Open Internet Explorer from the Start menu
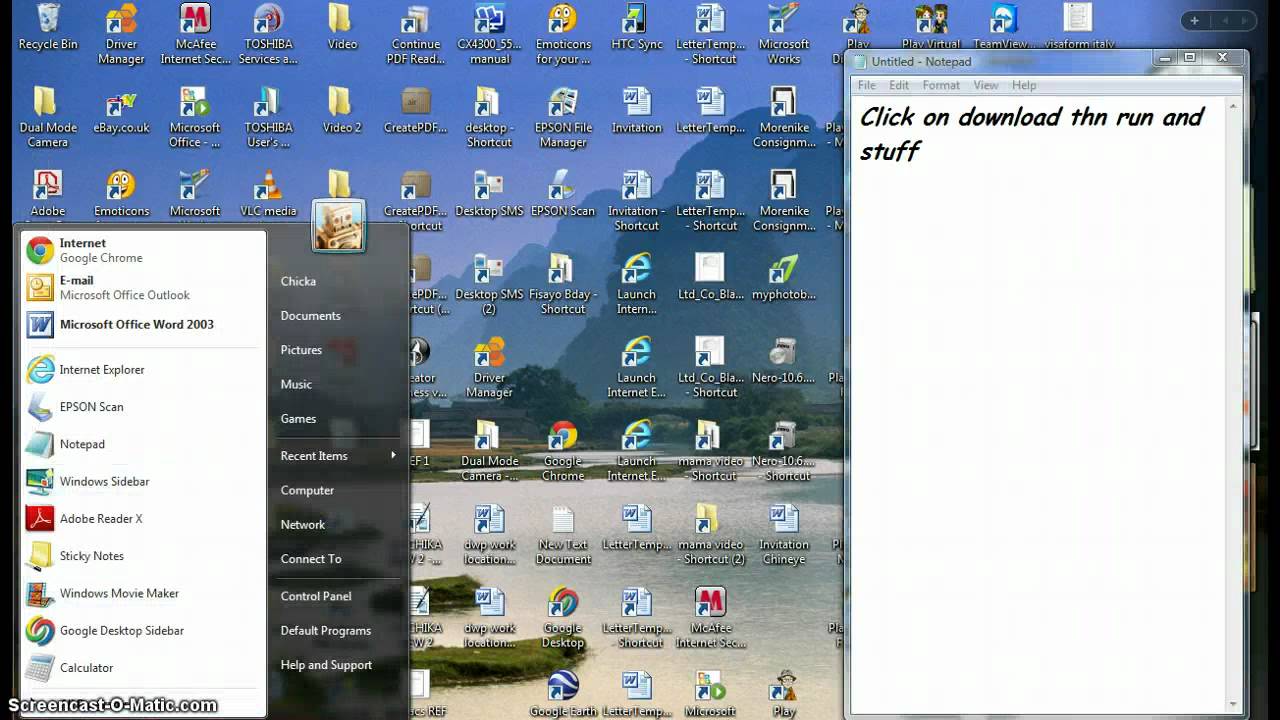This screenshot has height=720, width=1280. 143,370
